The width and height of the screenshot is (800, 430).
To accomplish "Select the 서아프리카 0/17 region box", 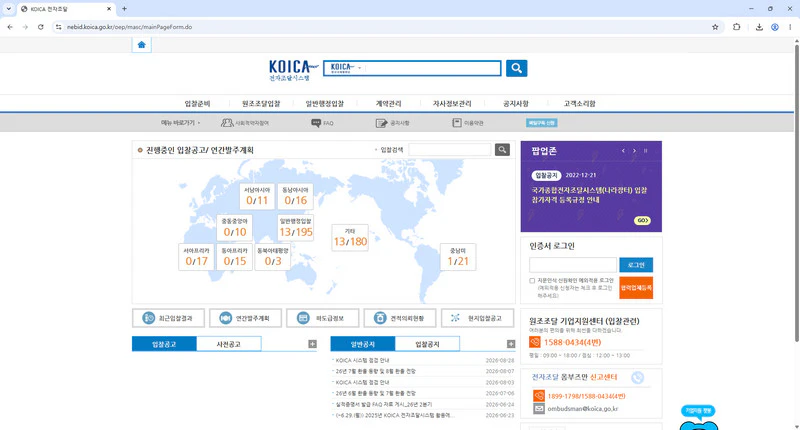I will click(x=196, y=257).
